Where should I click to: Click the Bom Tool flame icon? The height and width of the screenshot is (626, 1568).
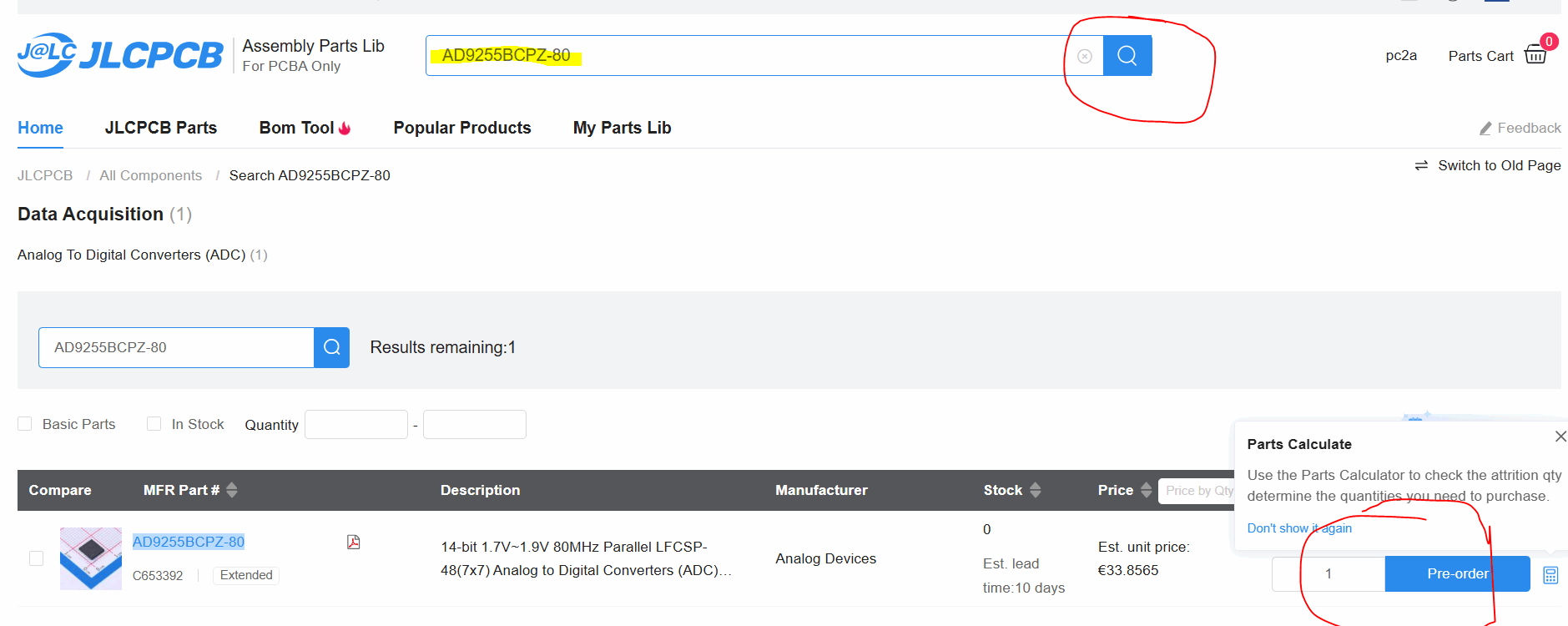coord(345,129)
